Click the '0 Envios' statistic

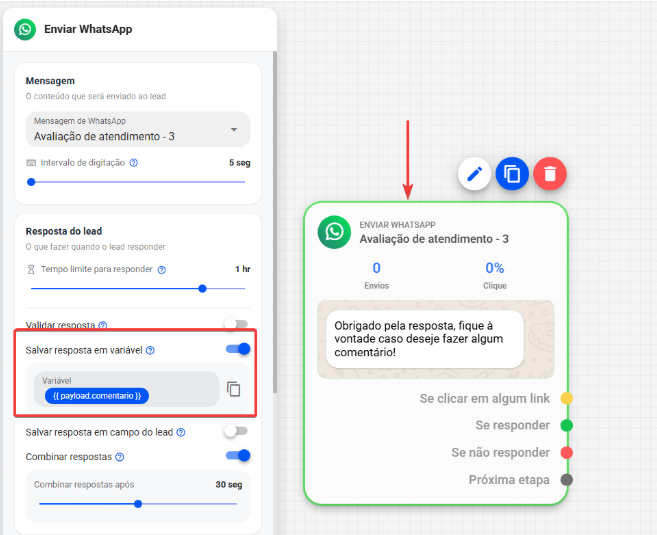pos(376,276)
